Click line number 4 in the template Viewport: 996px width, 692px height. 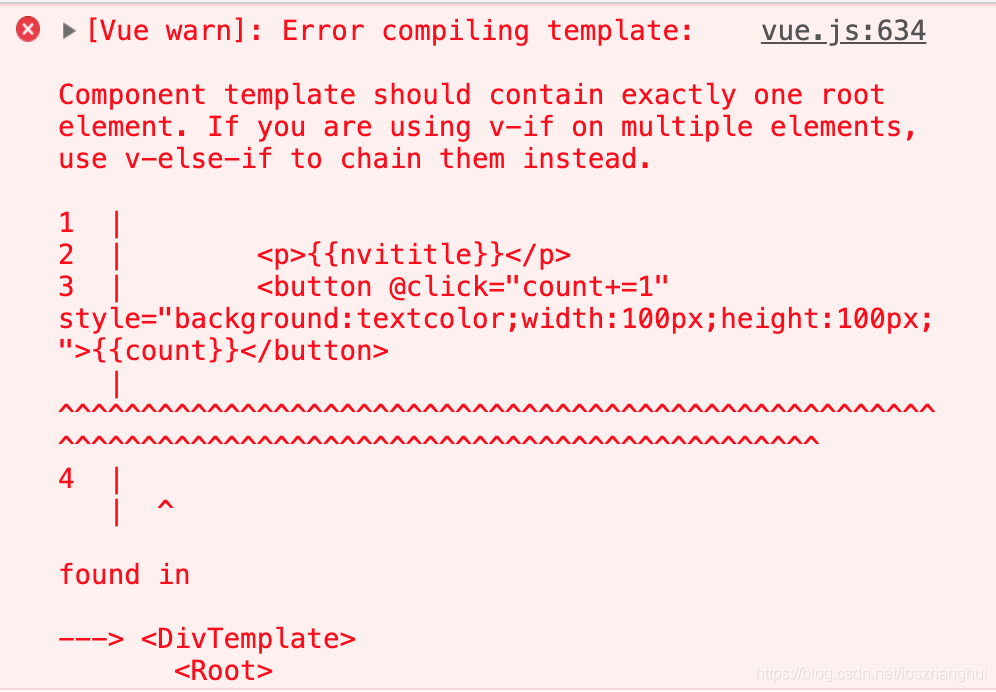pos(66,478)
